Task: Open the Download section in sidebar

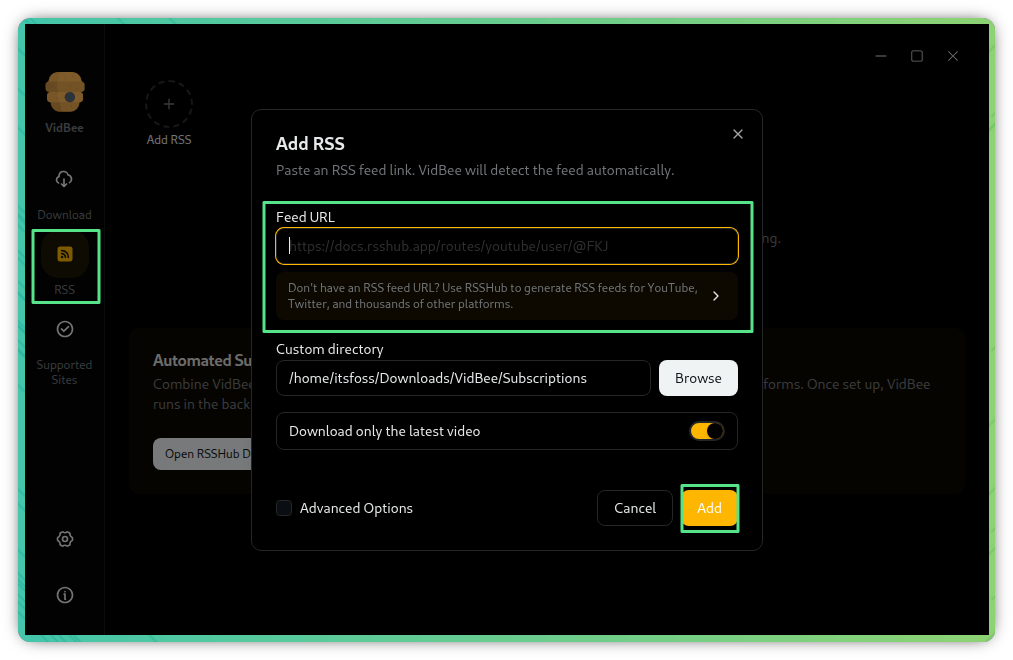Action: [x=64, y=180]
